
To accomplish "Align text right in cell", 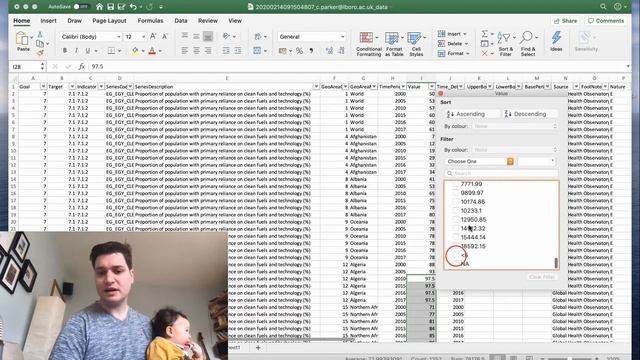I will 208,51.
